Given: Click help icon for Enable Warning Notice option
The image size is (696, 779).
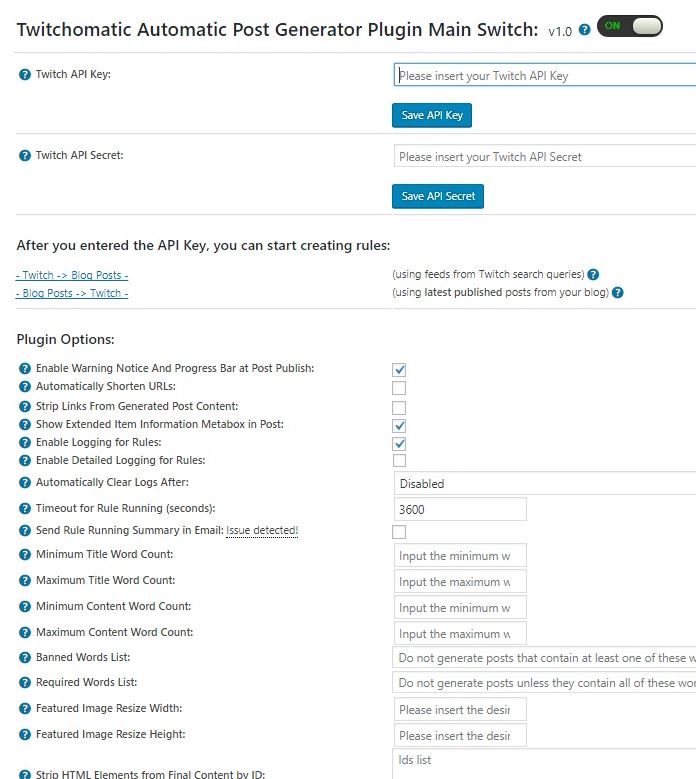Looking at the screenshot, I should click(x=24, y=369).
